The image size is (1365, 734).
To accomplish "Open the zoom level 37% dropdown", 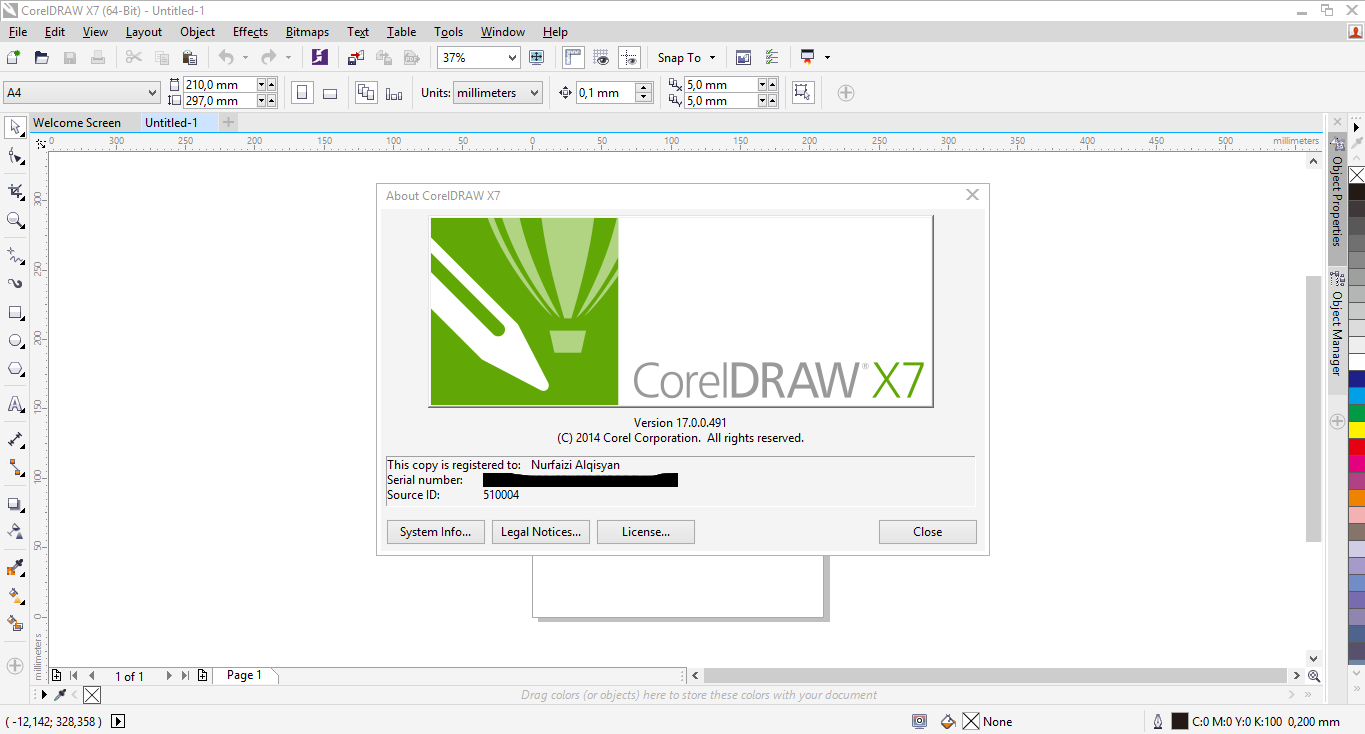I will coord(512,58).
